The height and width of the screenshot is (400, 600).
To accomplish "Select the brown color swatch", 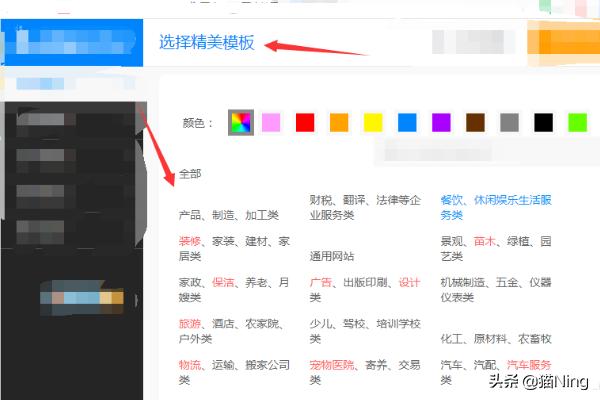I will [x=475, y=122].
